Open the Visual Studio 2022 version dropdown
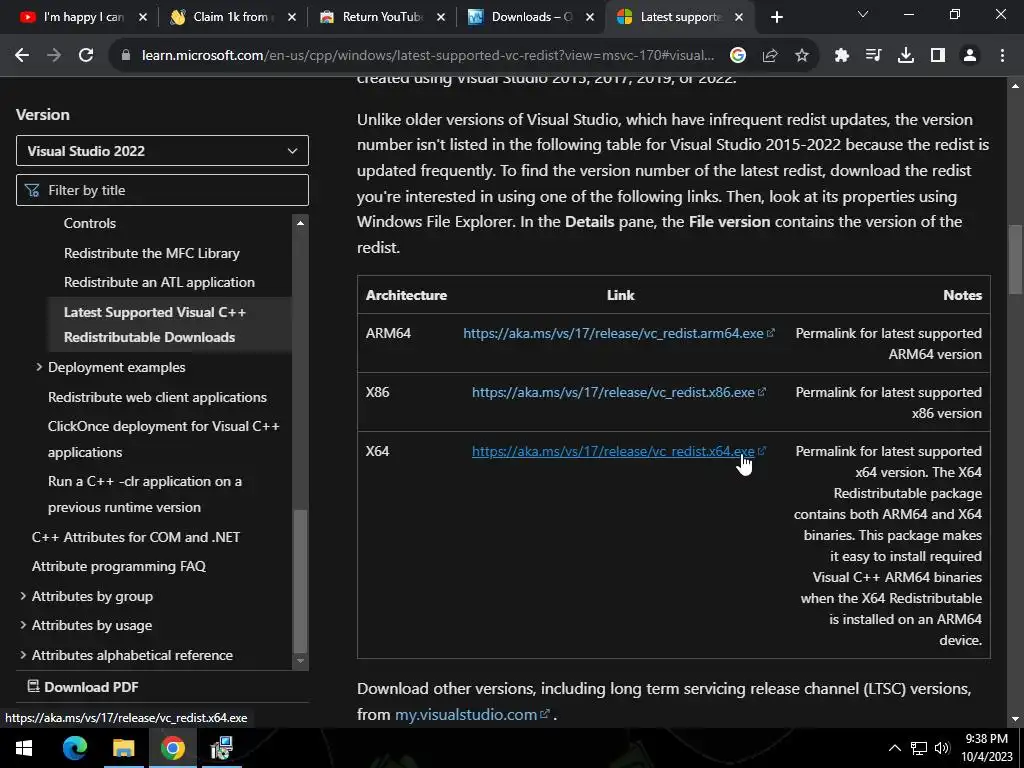This screenshot has height=768, width=1024. (162, 151)
